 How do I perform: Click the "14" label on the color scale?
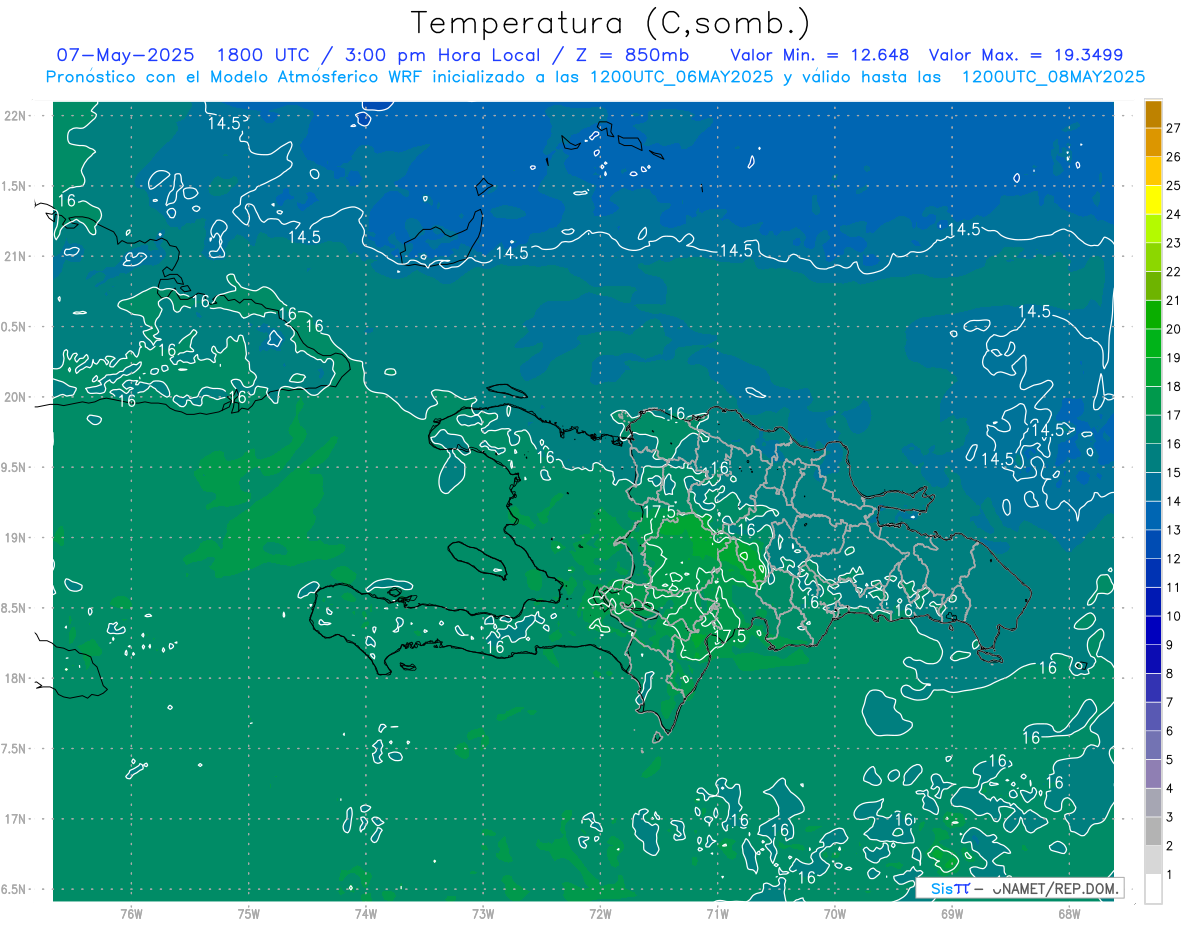pyautogui.click(x=1173, y=502)
